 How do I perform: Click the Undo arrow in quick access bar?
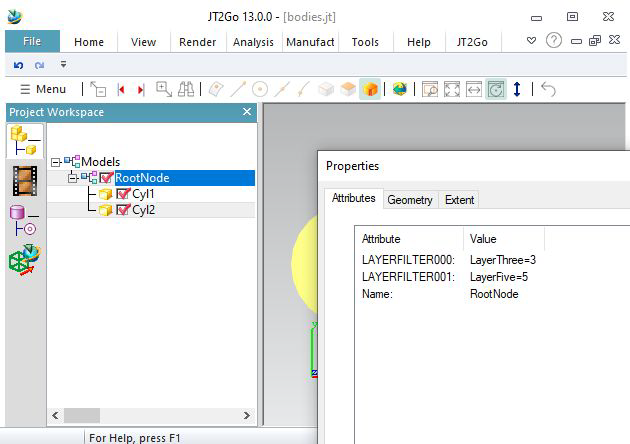(x=18, y=65)
